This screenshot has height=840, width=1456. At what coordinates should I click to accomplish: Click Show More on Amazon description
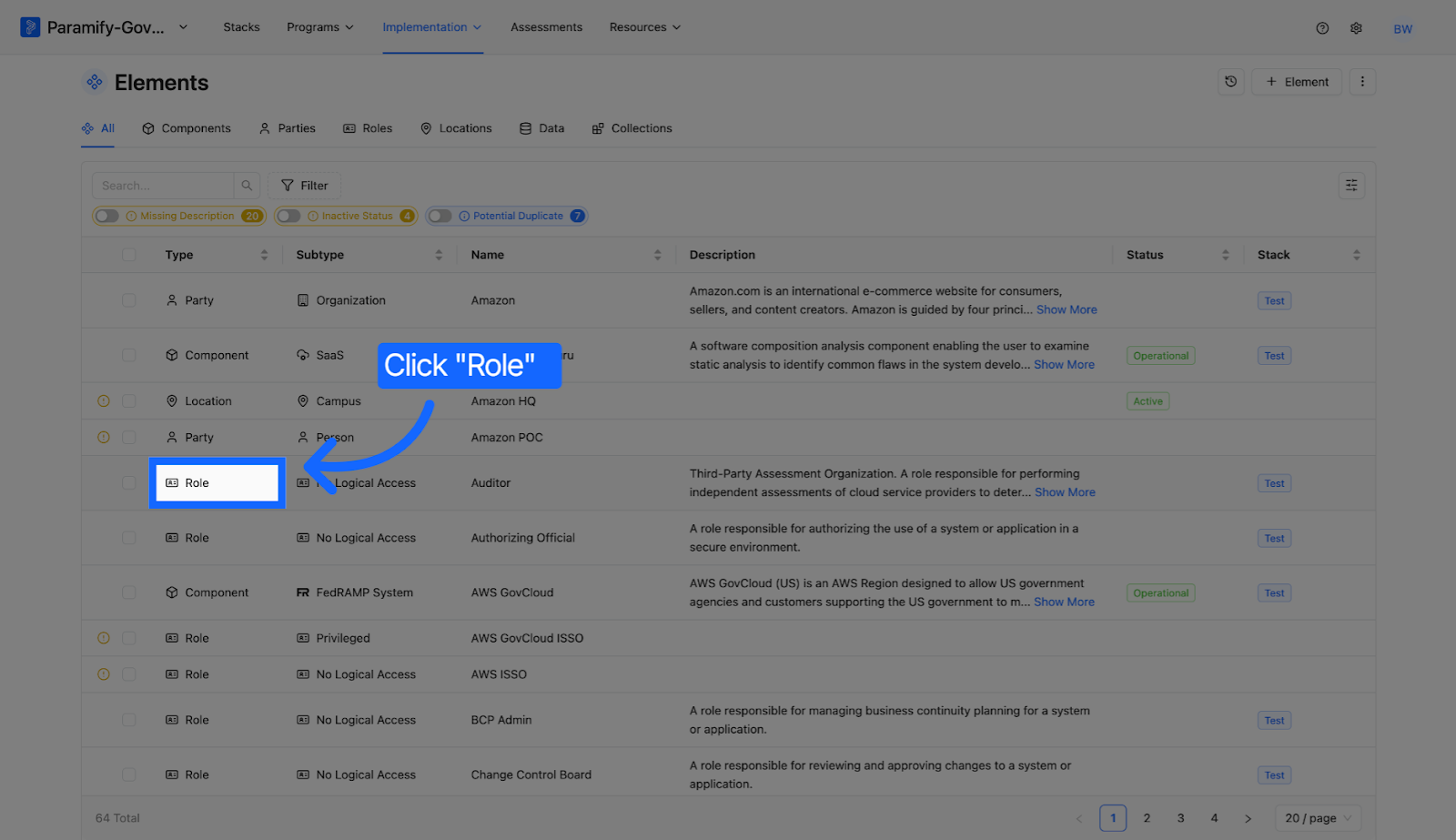coord(1067,309)
